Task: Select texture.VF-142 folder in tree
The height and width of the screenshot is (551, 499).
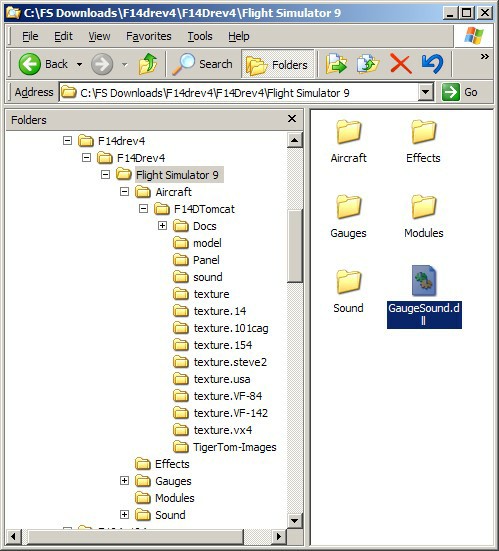Action: coord(221,413)
